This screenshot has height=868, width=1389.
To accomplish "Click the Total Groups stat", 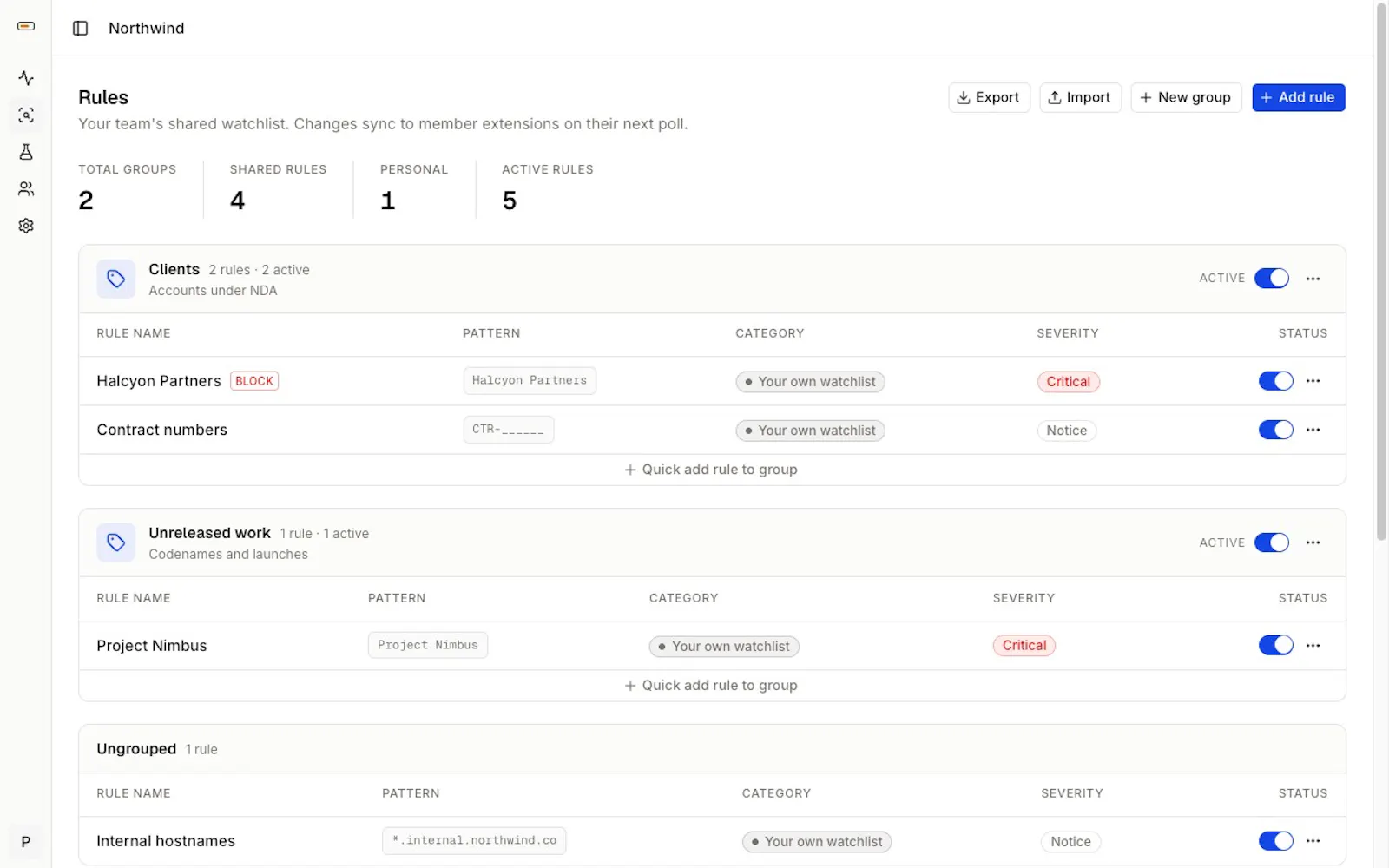I will click(128, 188).
